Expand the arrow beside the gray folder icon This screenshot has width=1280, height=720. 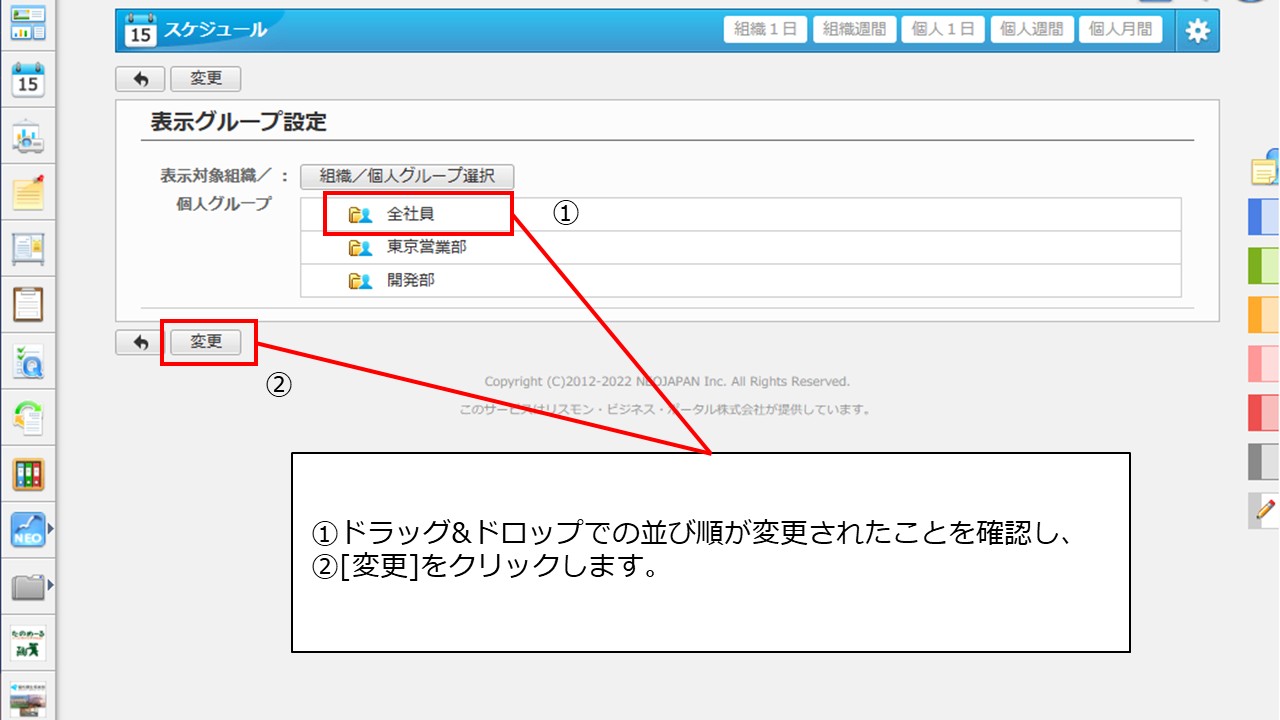click(x=50, y=585)
